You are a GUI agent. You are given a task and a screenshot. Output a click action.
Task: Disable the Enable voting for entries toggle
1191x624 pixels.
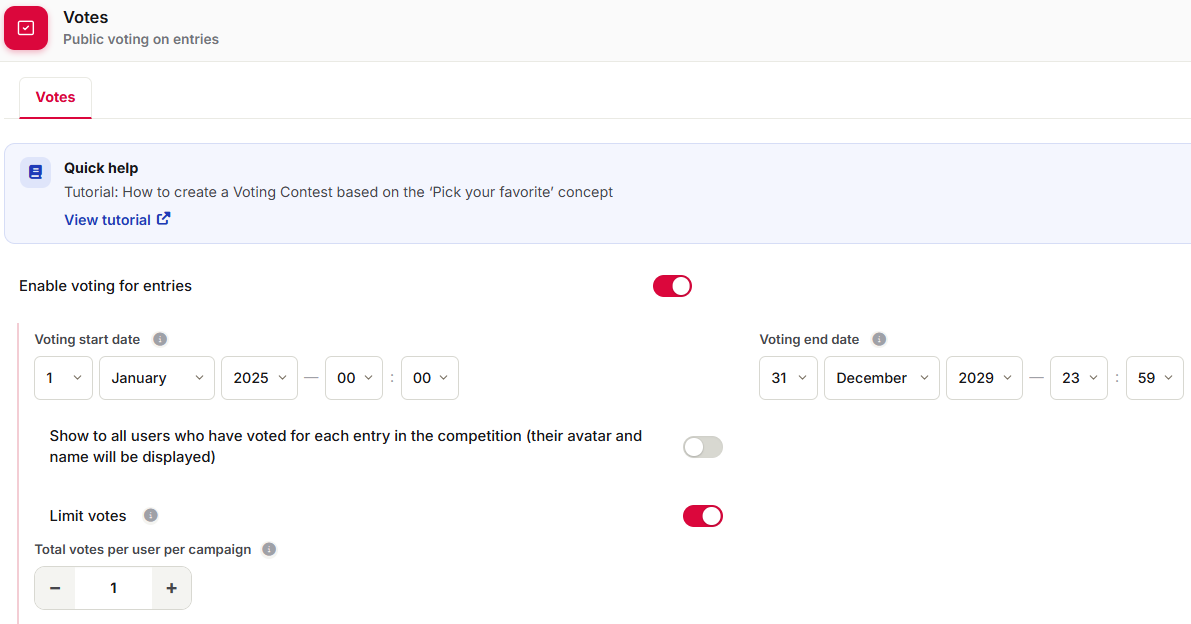[x=672, y=286]
